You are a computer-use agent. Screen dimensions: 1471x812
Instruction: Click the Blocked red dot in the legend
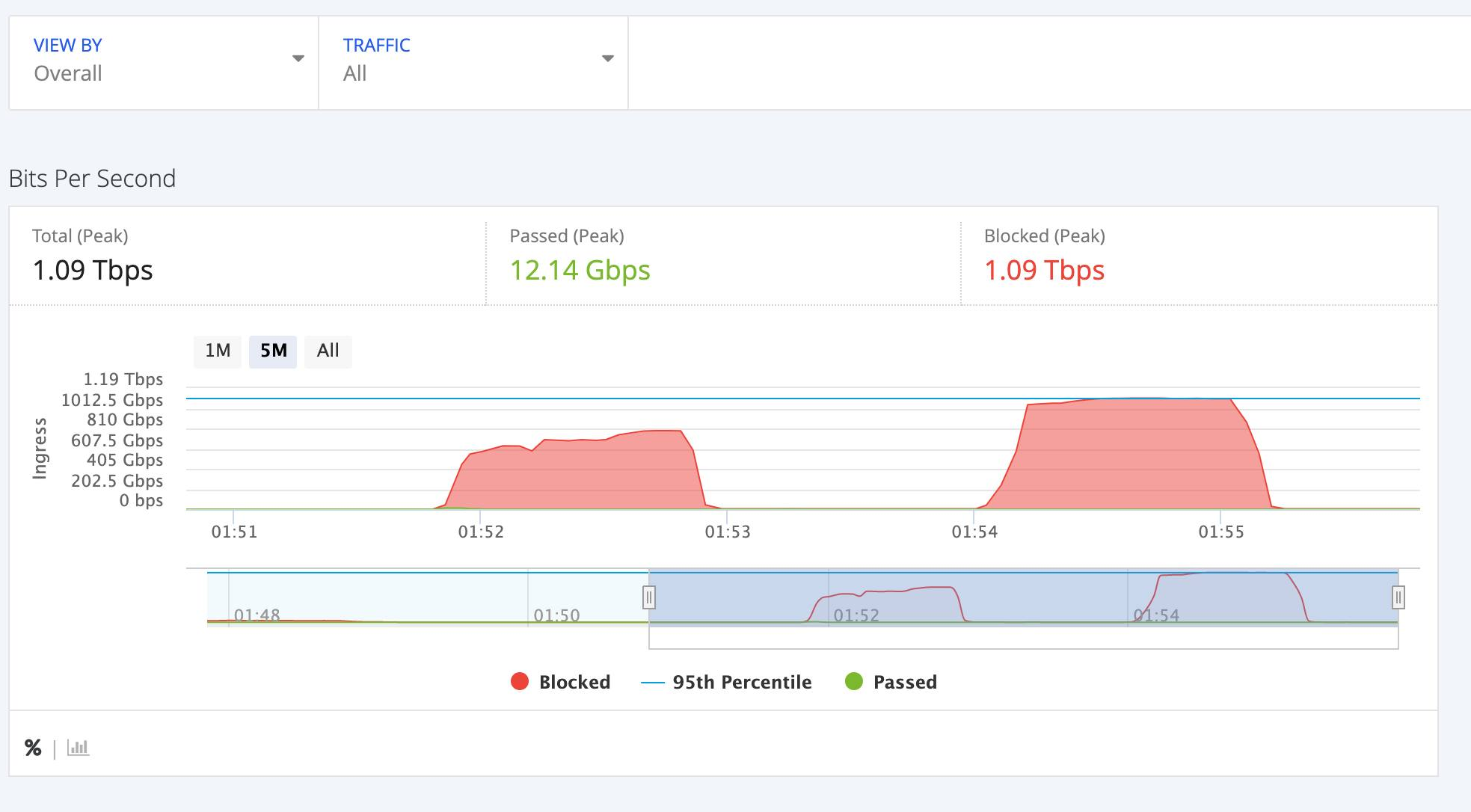point(519,681)
